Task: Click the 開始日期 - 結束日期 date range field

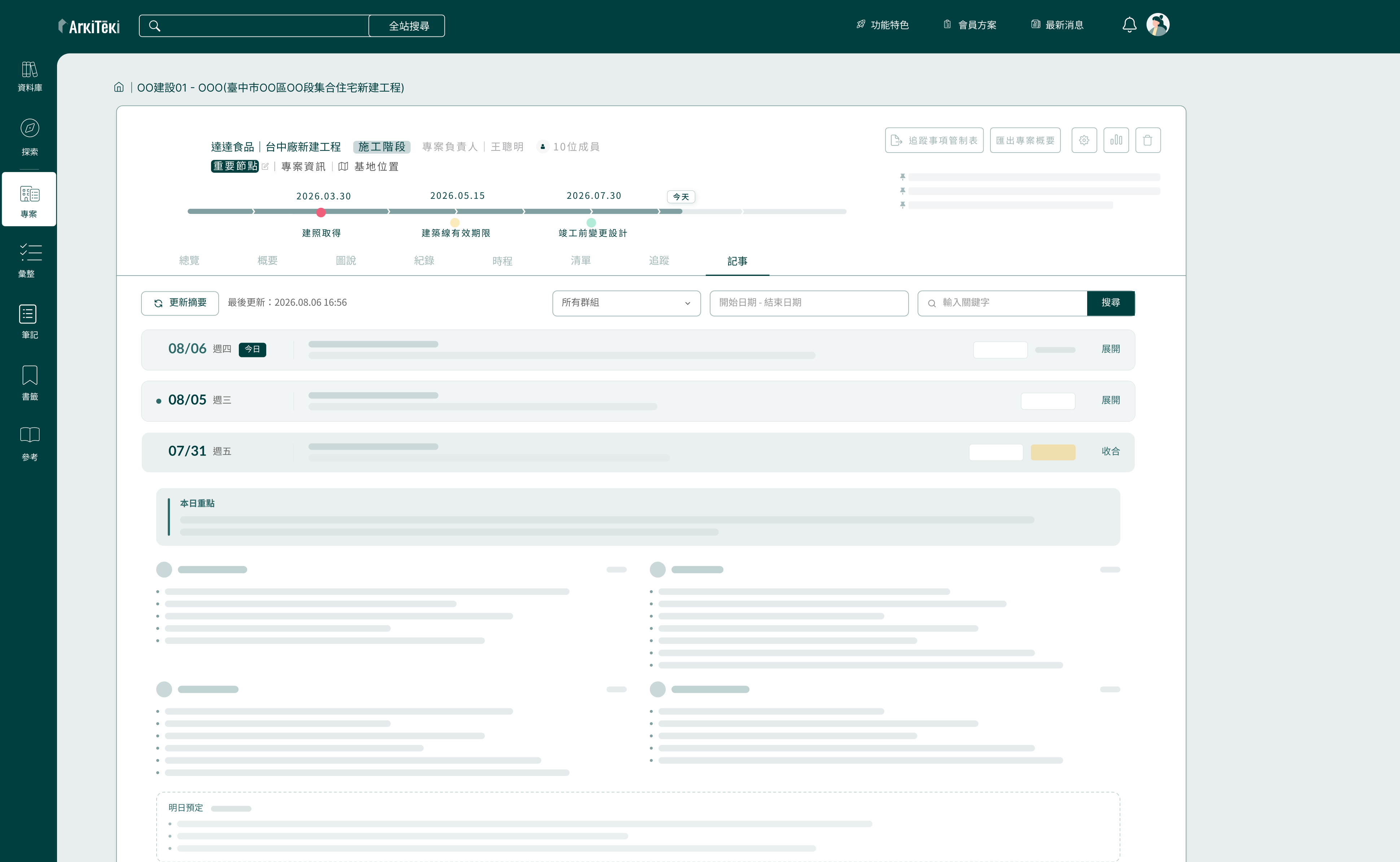Action: click(x=809, y=303)
